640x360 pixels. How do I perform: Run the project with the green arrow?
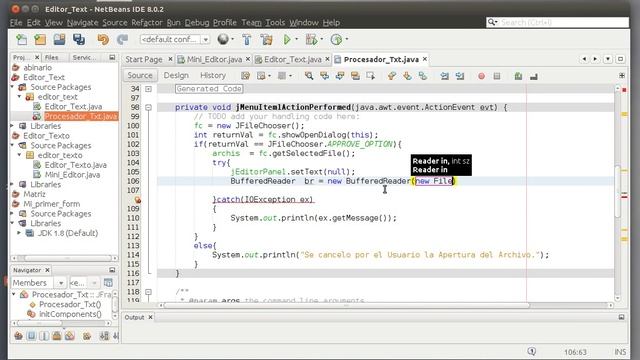tap(287, 40)
